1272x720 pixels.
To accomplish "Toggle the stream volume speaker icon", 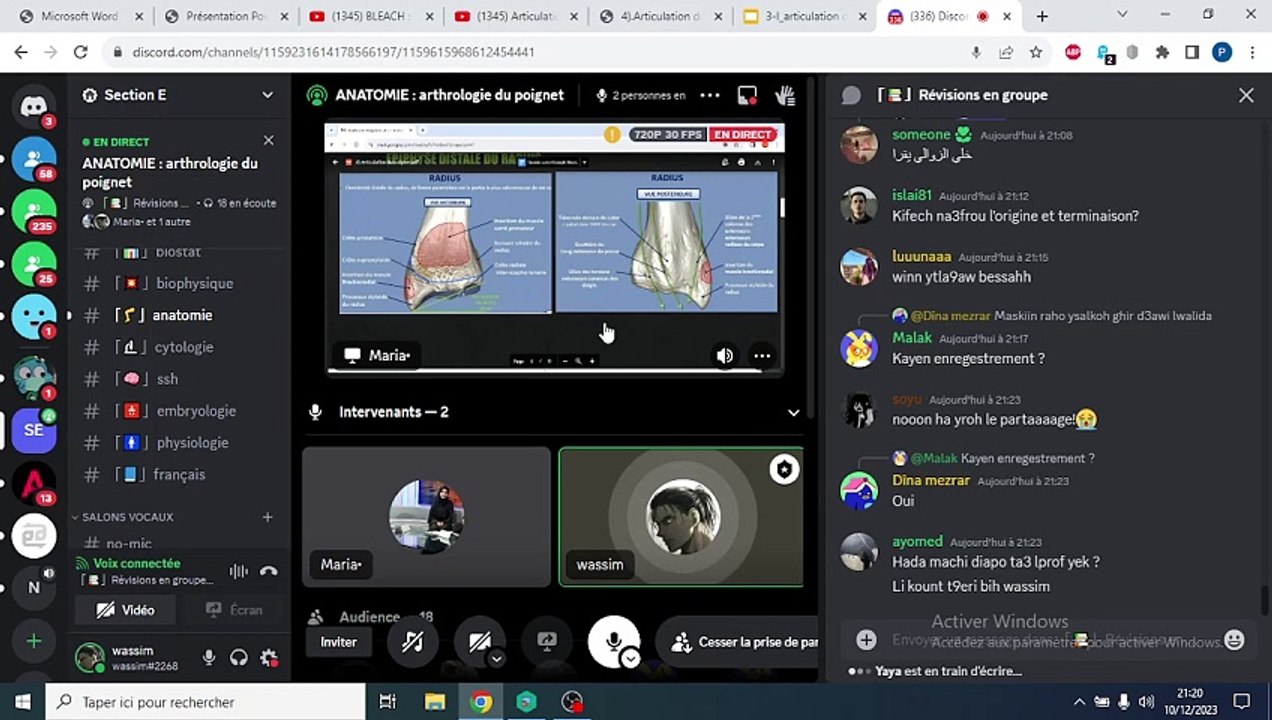I will [725, 355].
